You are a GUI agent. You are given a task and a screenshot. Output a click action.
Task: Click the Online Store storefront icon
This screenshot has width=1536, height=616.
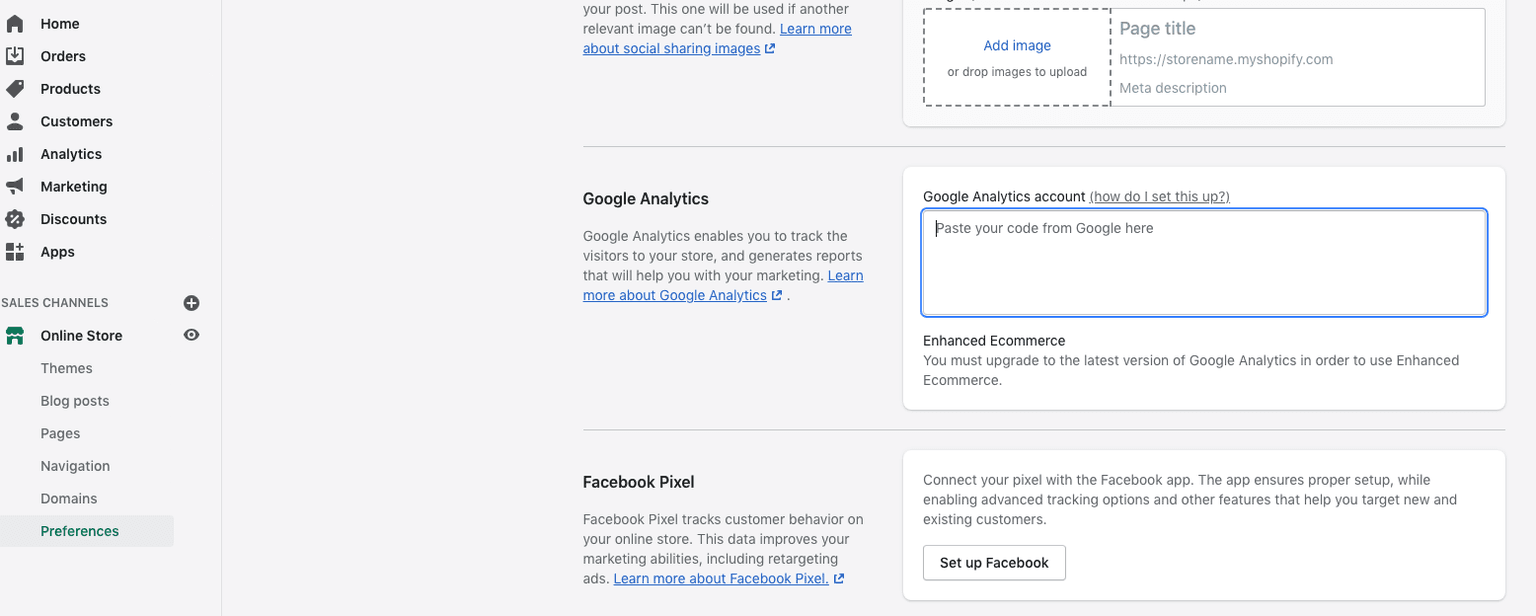point(15,336)
